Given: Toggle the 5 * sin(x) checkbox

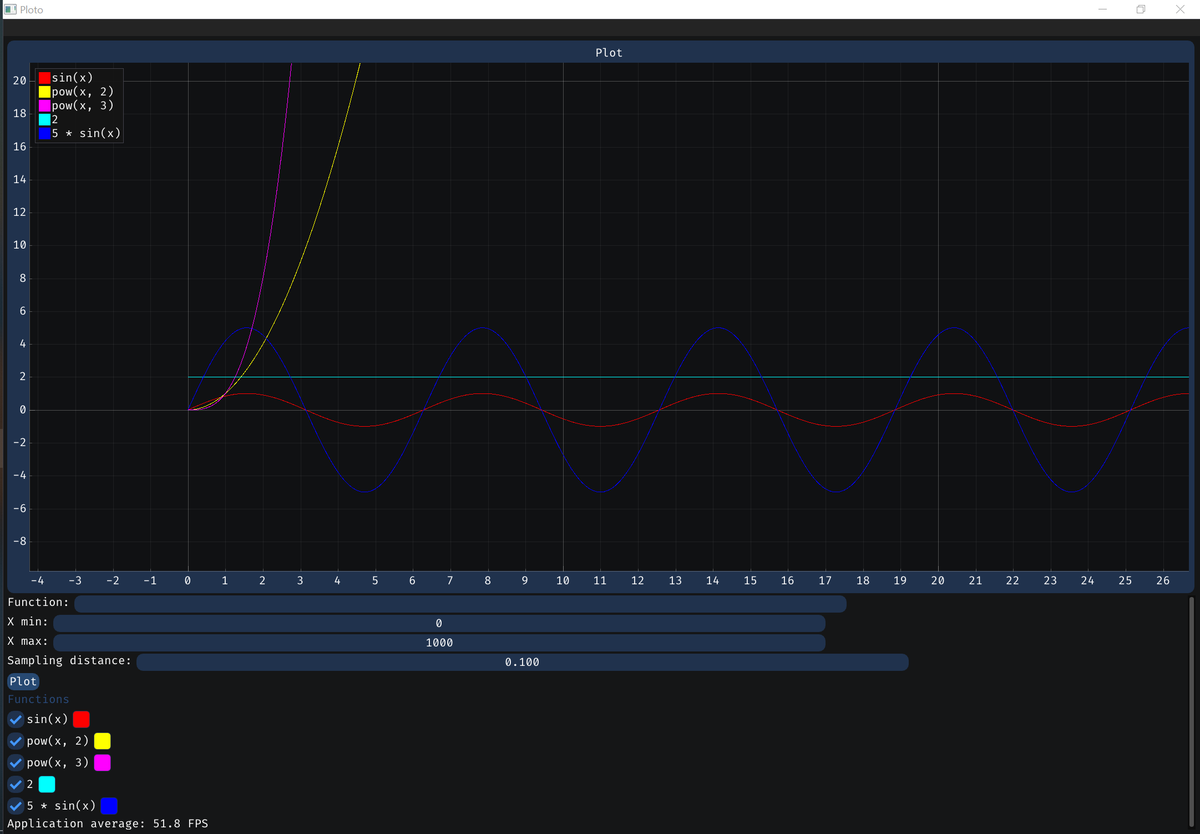Looking at the screenshot, I should click(x=15, y=806).
